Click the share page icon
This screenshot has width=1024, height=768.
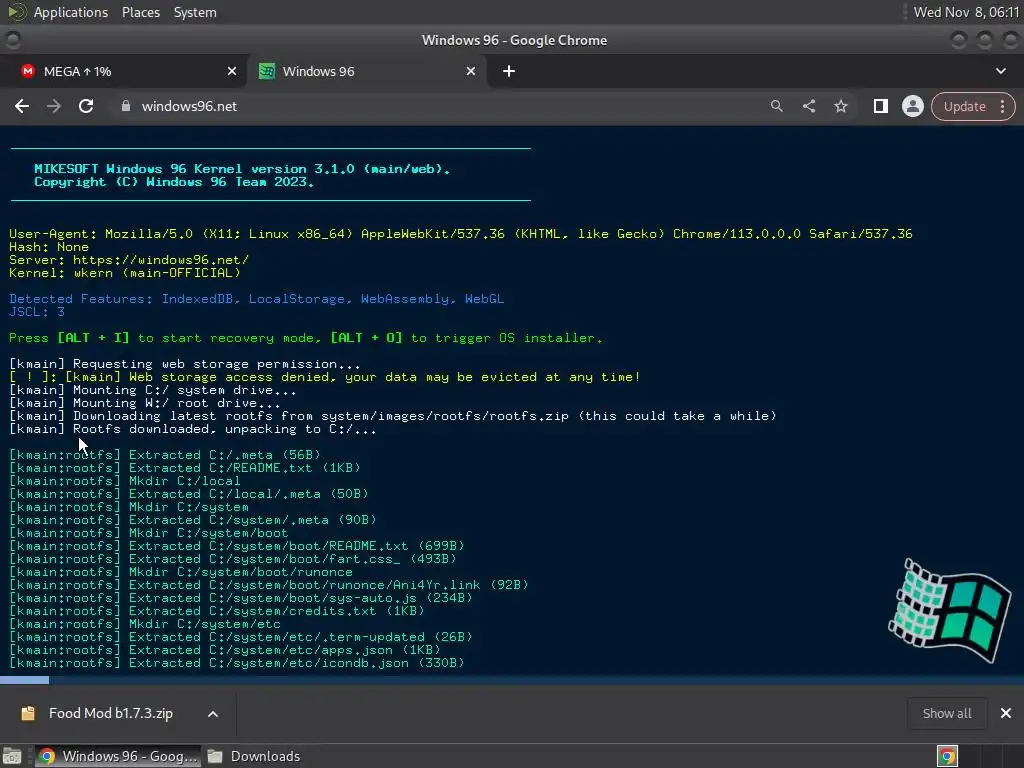coord(808,106)
